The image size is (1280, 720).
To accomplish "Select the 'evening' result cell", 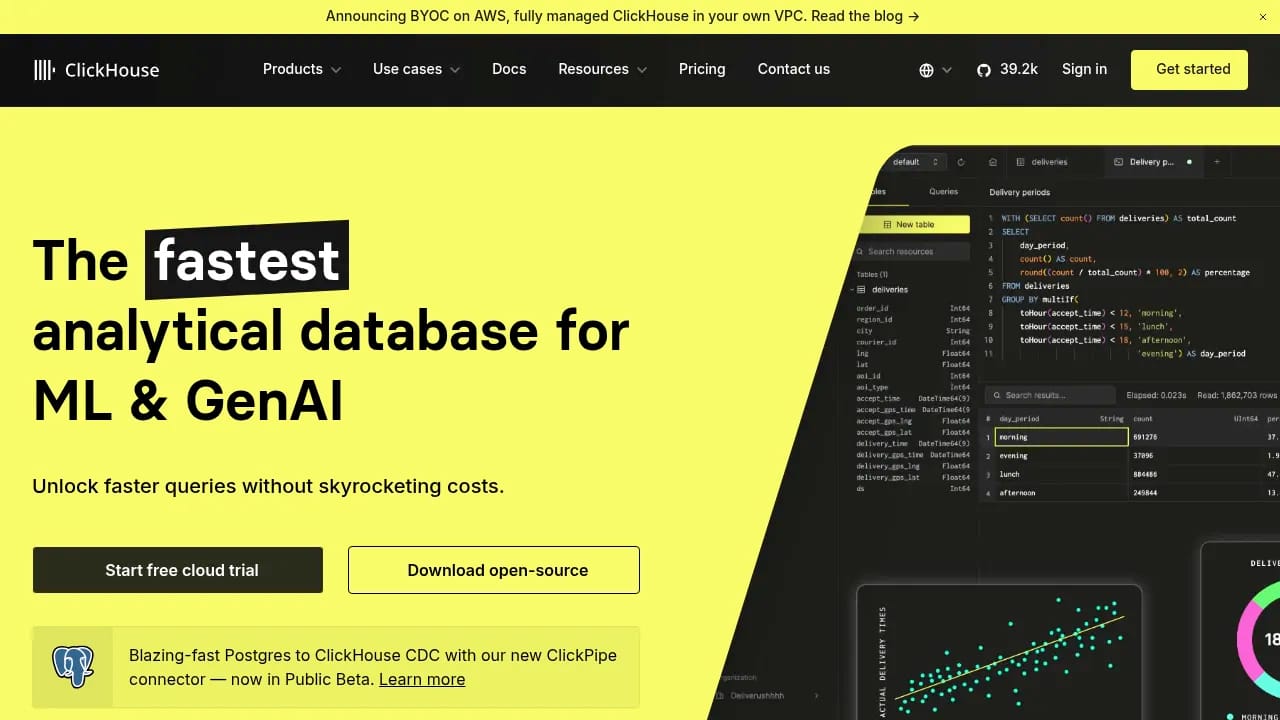I will click(x=1064, y=456).
